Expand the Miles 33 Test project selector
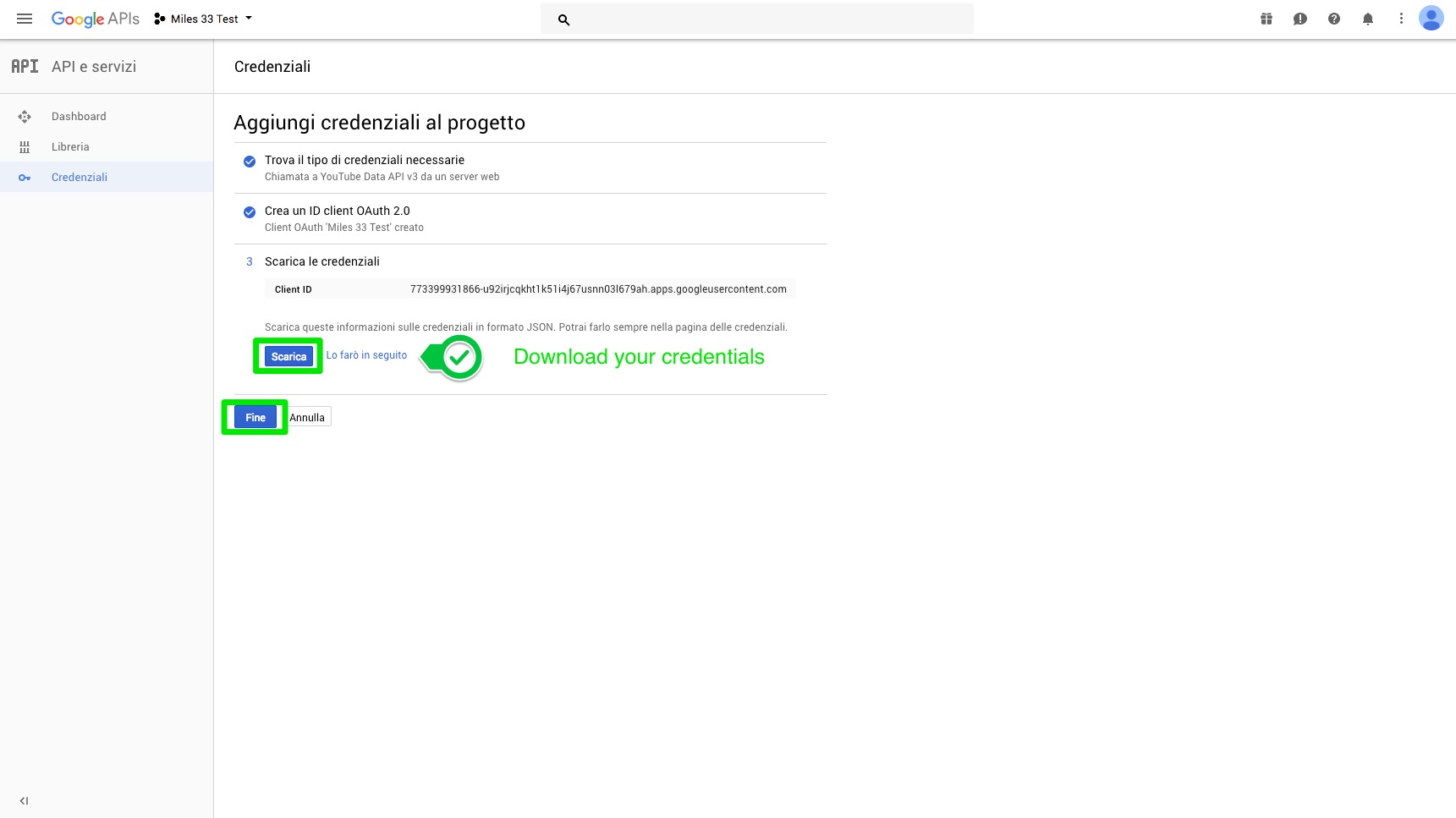Viewport: 1456px width, 818px height. (204, 19)
